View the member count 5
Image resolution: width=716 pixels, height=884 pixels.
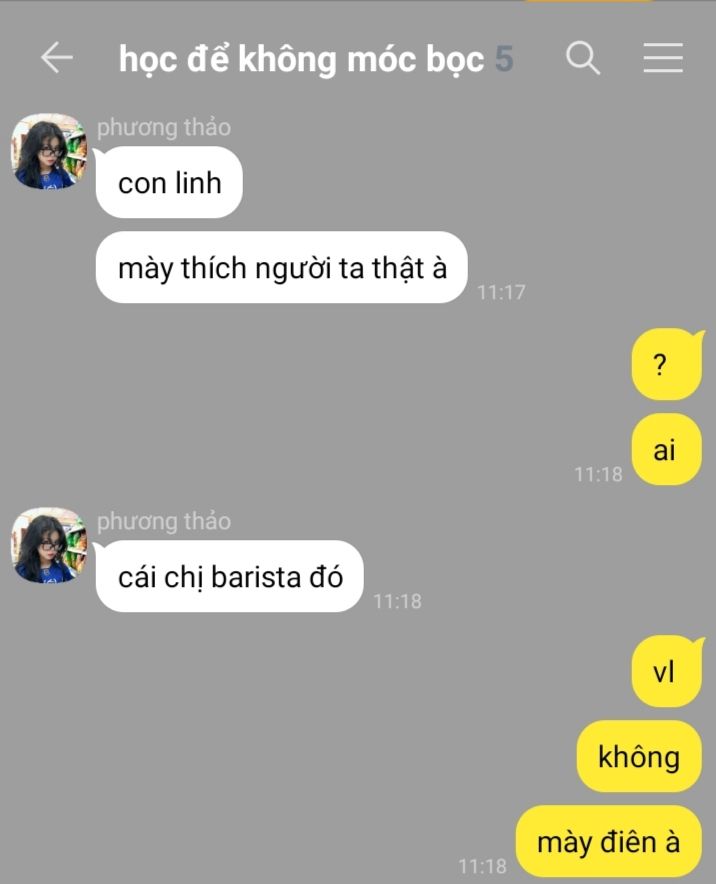click(x=504, y=59)
